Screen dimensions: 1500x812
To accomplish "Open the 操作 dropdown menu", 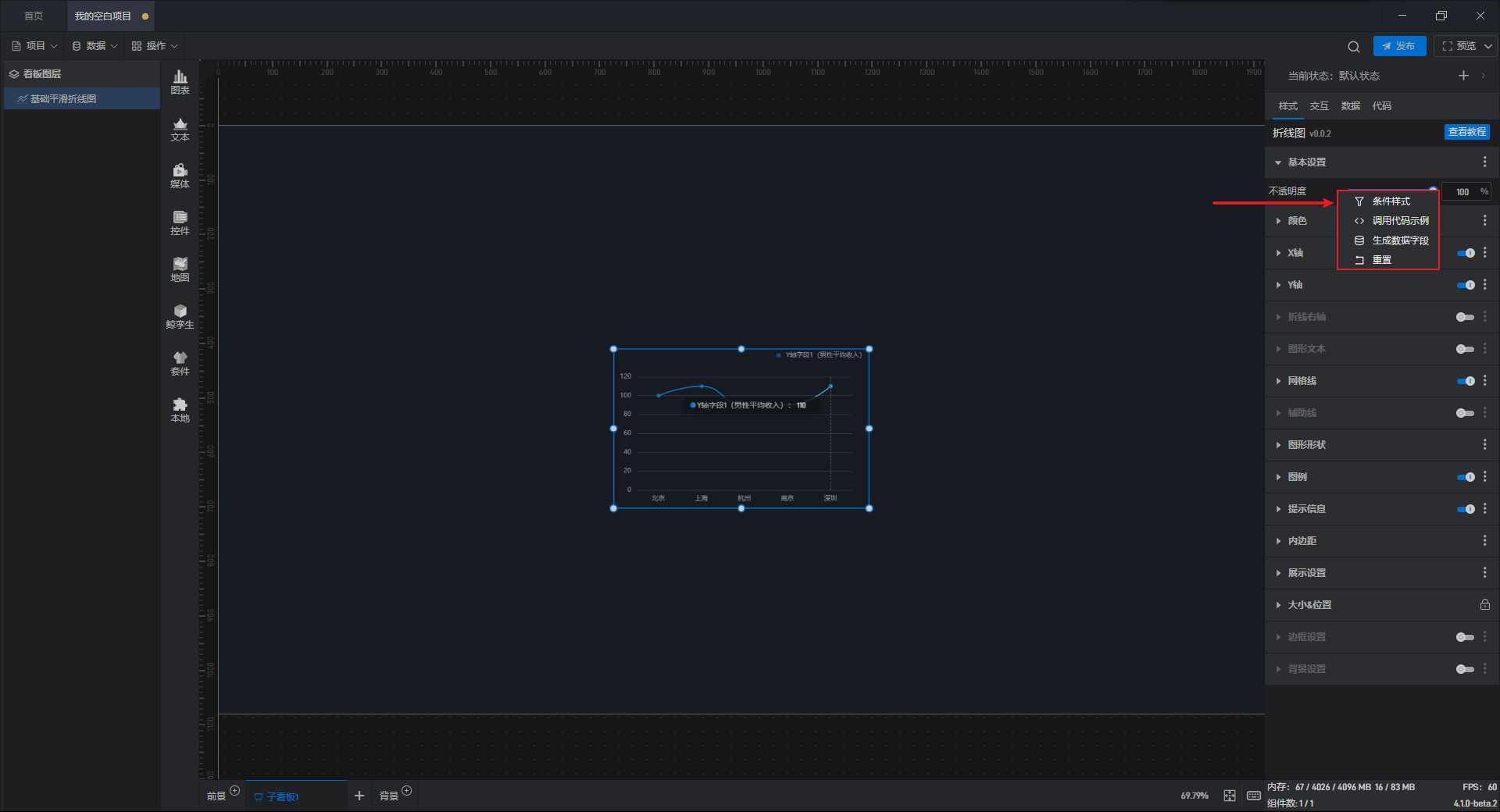I will coord(155,46).
